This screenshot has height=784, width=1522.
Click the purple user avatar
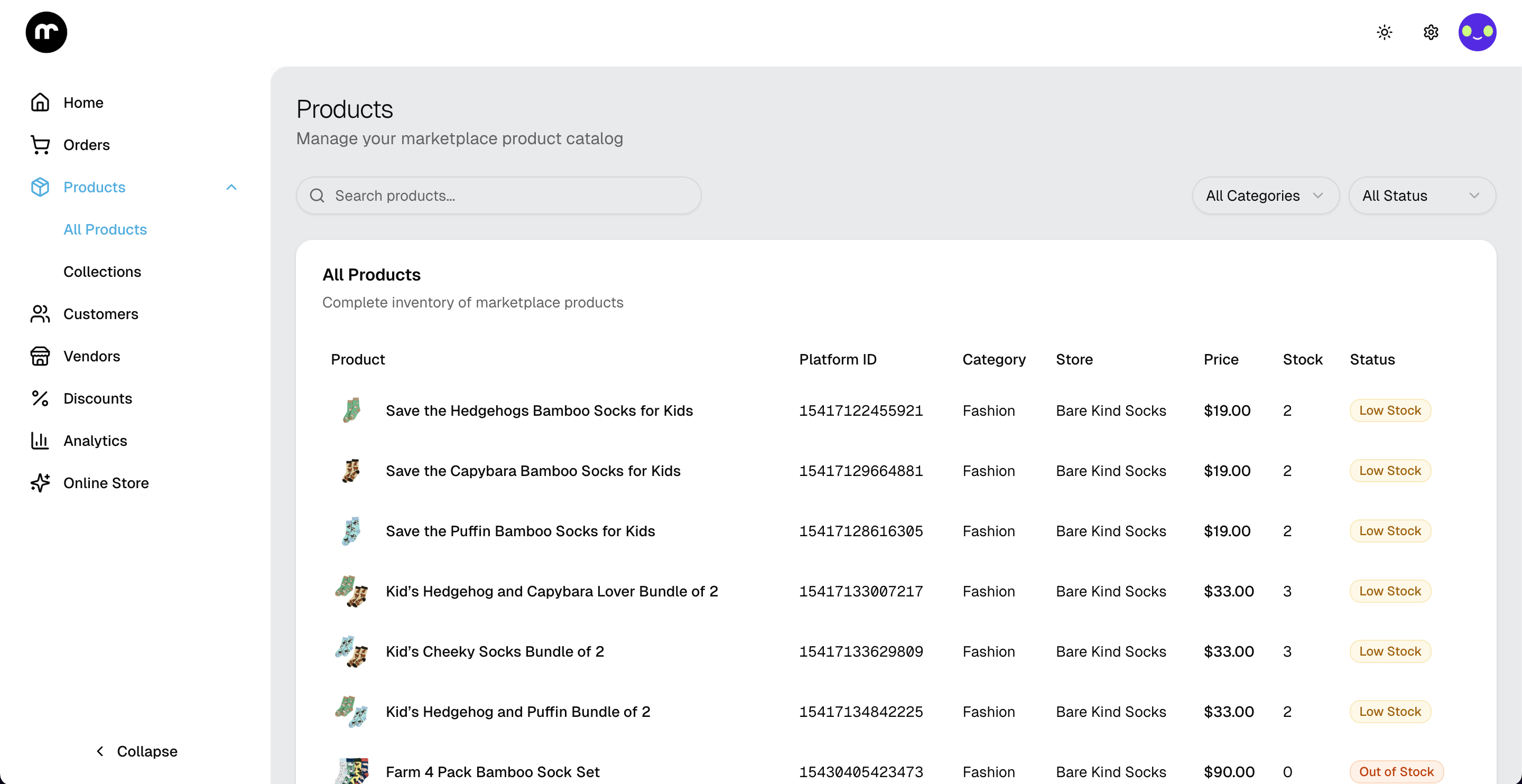1477,32
